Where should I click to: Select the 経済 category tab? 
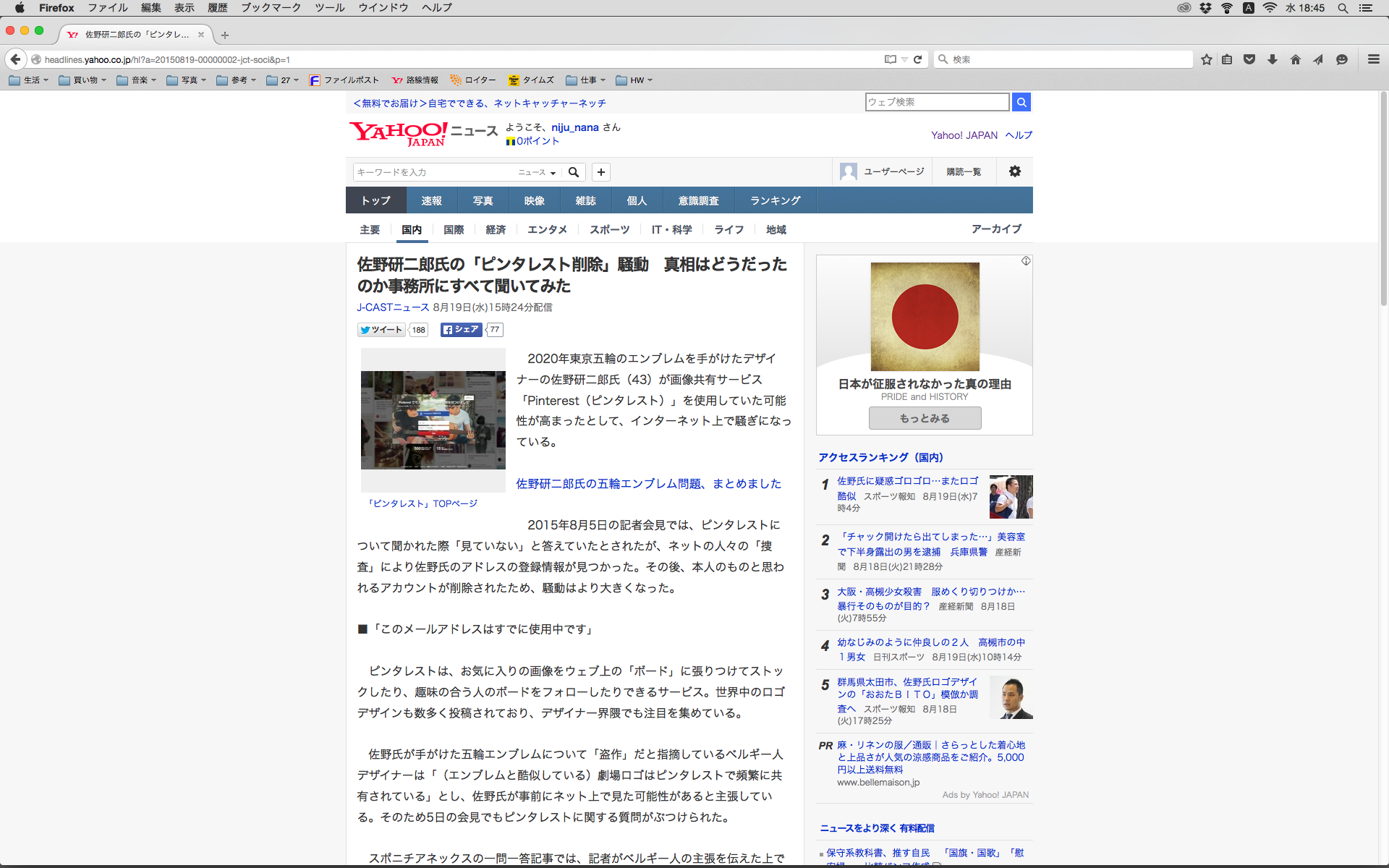[496, 229]
